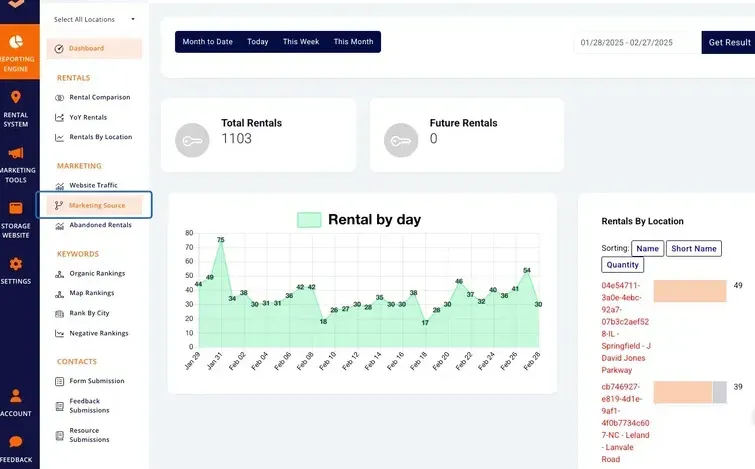This screenshot has width=755, height=469.
Task: Click the Springfield location bar showing 49
Action: 690,291
